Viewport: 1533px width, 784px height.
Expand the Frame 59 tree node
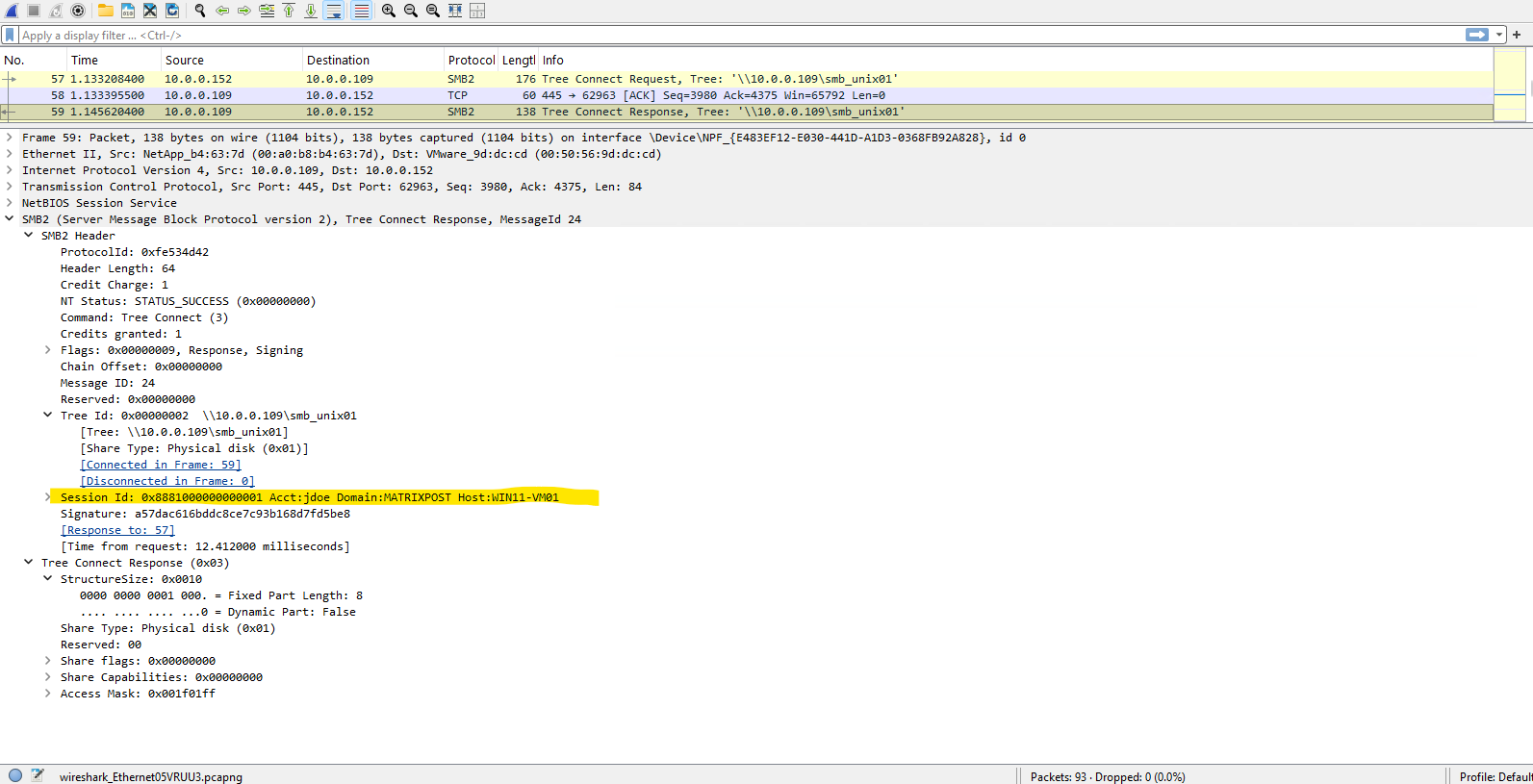click(x=10, y=138)
